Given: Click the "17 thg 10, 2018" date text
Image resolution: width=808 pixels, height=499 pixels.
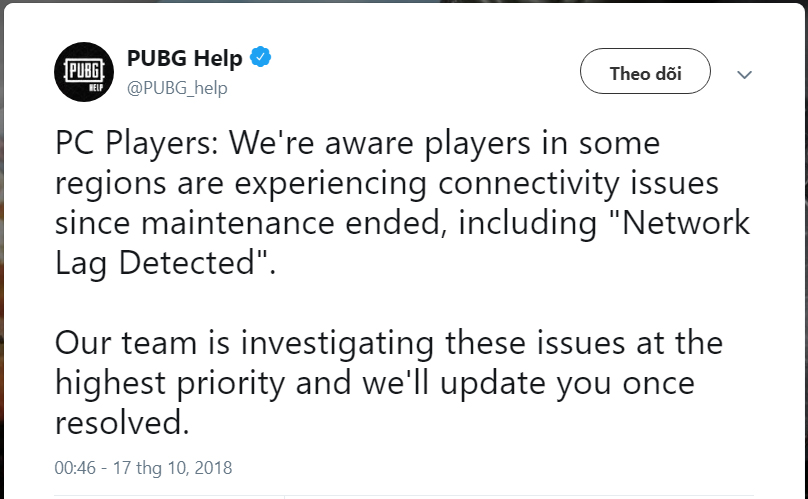Looking at the screenshot, I should (173, 468).
